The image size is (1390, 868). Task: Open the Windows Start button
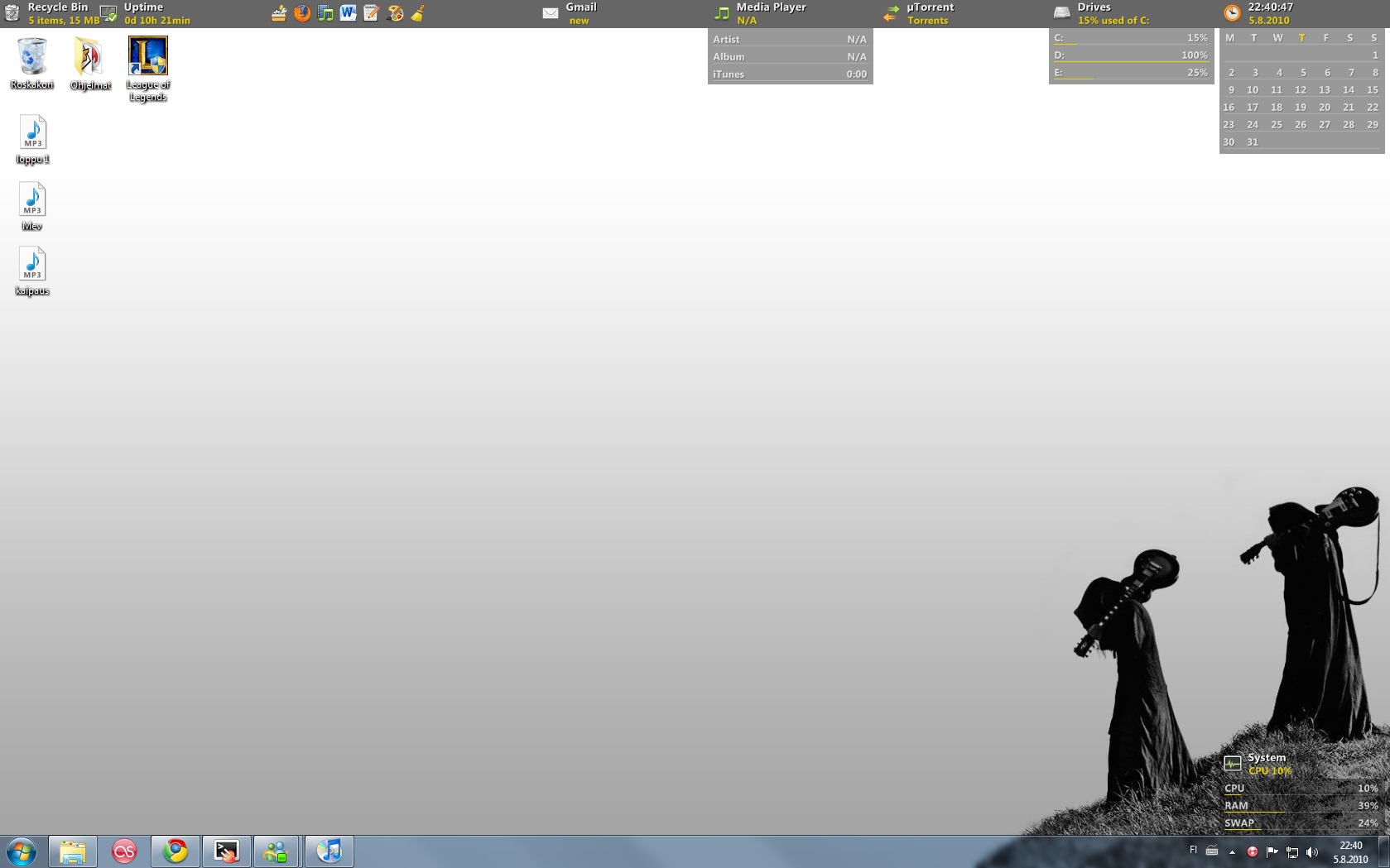pos(22,851)
